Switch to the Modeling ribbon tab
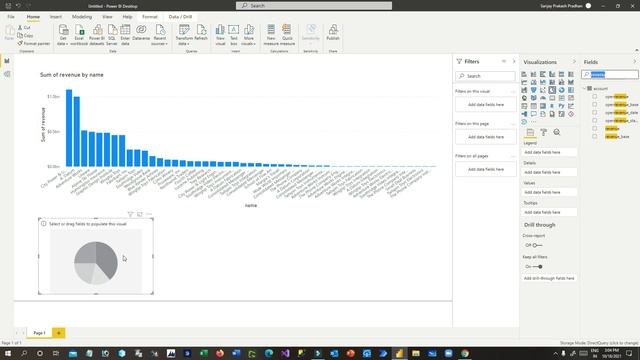Viewport: 640px width, 360px height. pyautogui.click(x=82, y=17)
